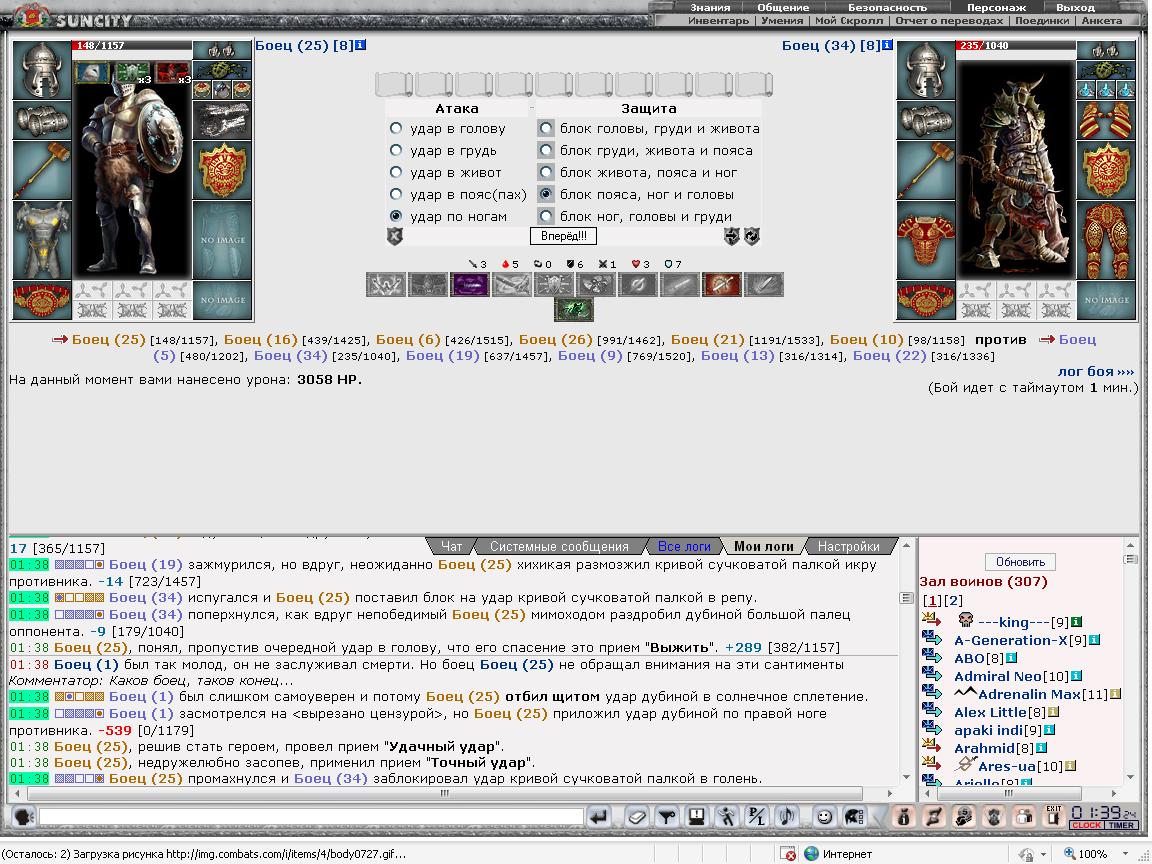Image resolution: width=1152 pixels, height=864 pixels.
Task: Click the talking head icon beside the chat input
Action: 24,816
